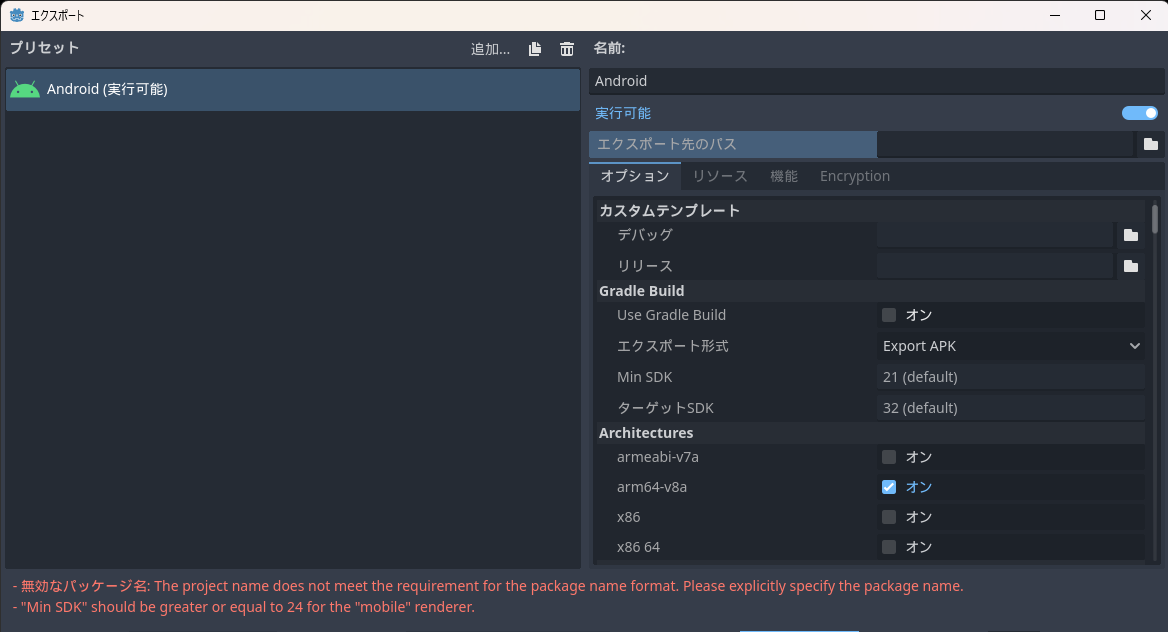Enable the armeabi-v7a architecture checkbox

[x=889, y=457]
